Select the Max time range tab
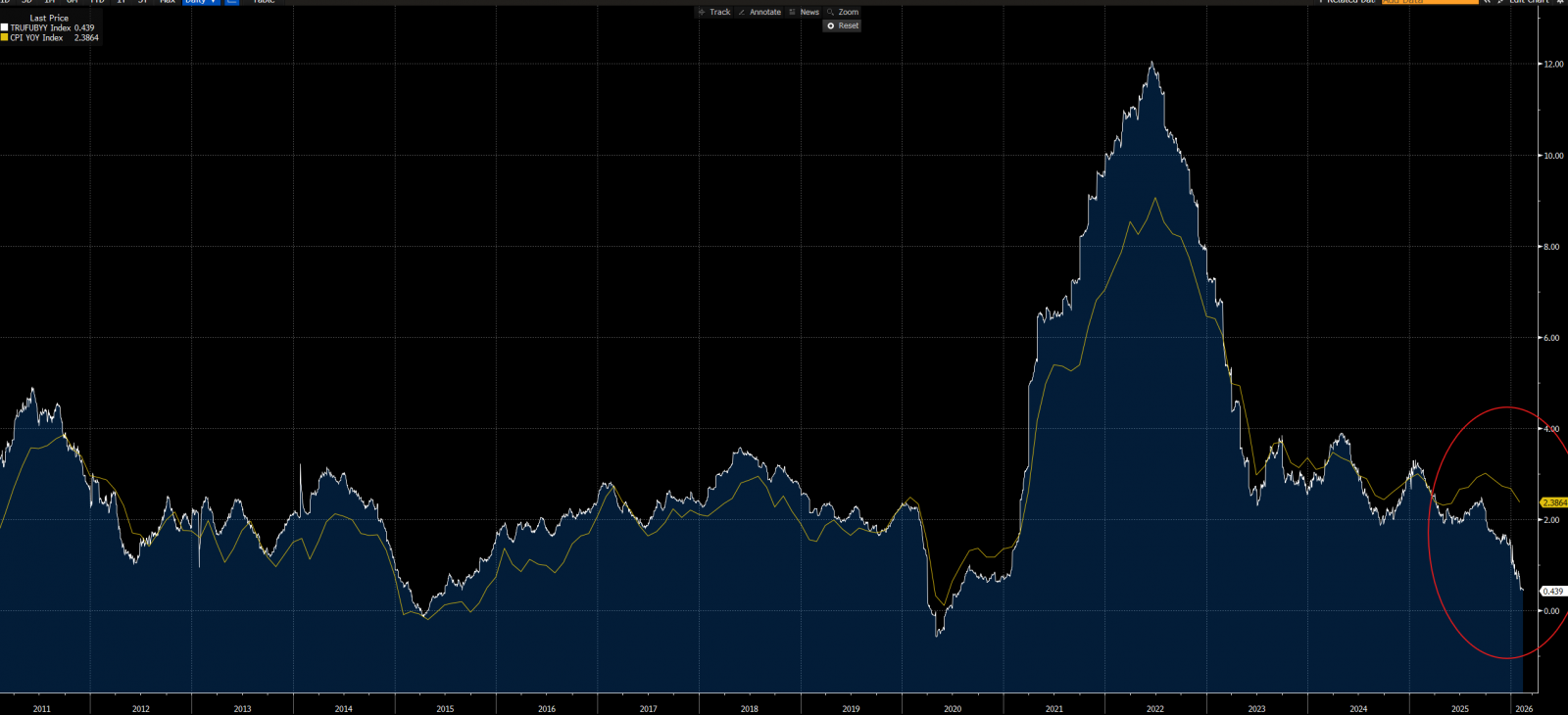The height and width of the screenshot is (715, 1568). pos(168,2)
